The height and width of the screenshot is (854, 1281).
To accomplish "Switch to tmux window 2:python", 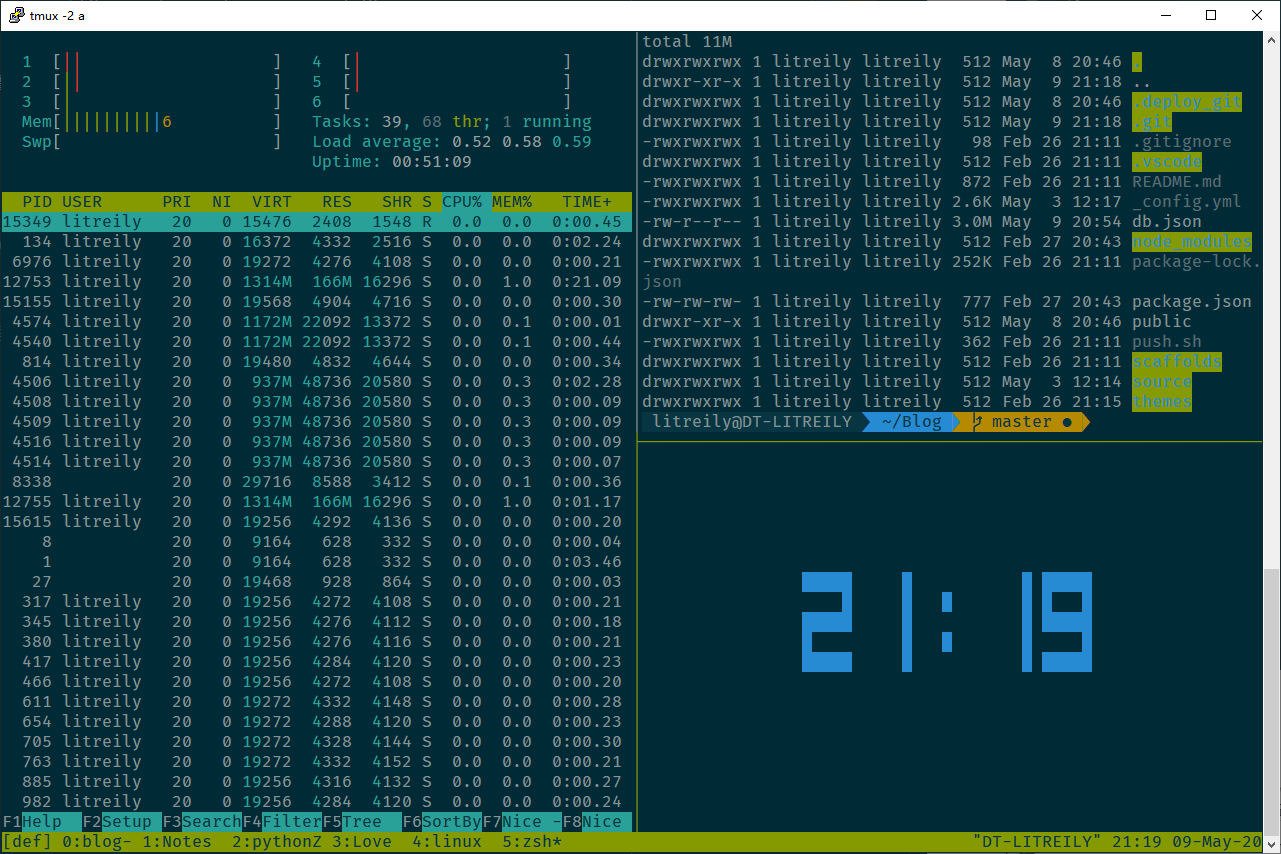I will point(277,842).
